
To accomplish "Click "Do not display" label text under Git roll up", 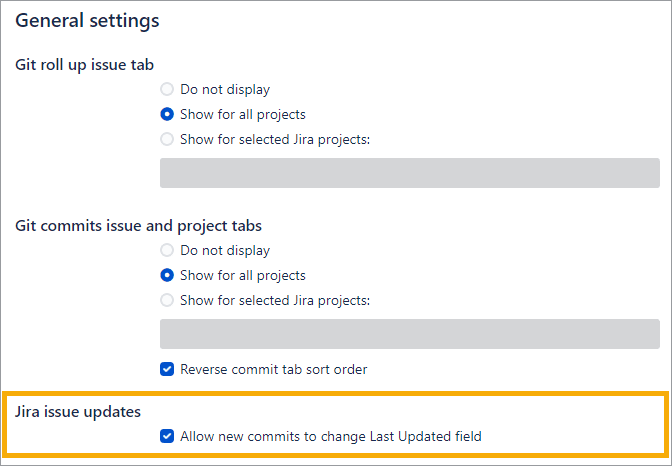I will [x=225, y=90].
